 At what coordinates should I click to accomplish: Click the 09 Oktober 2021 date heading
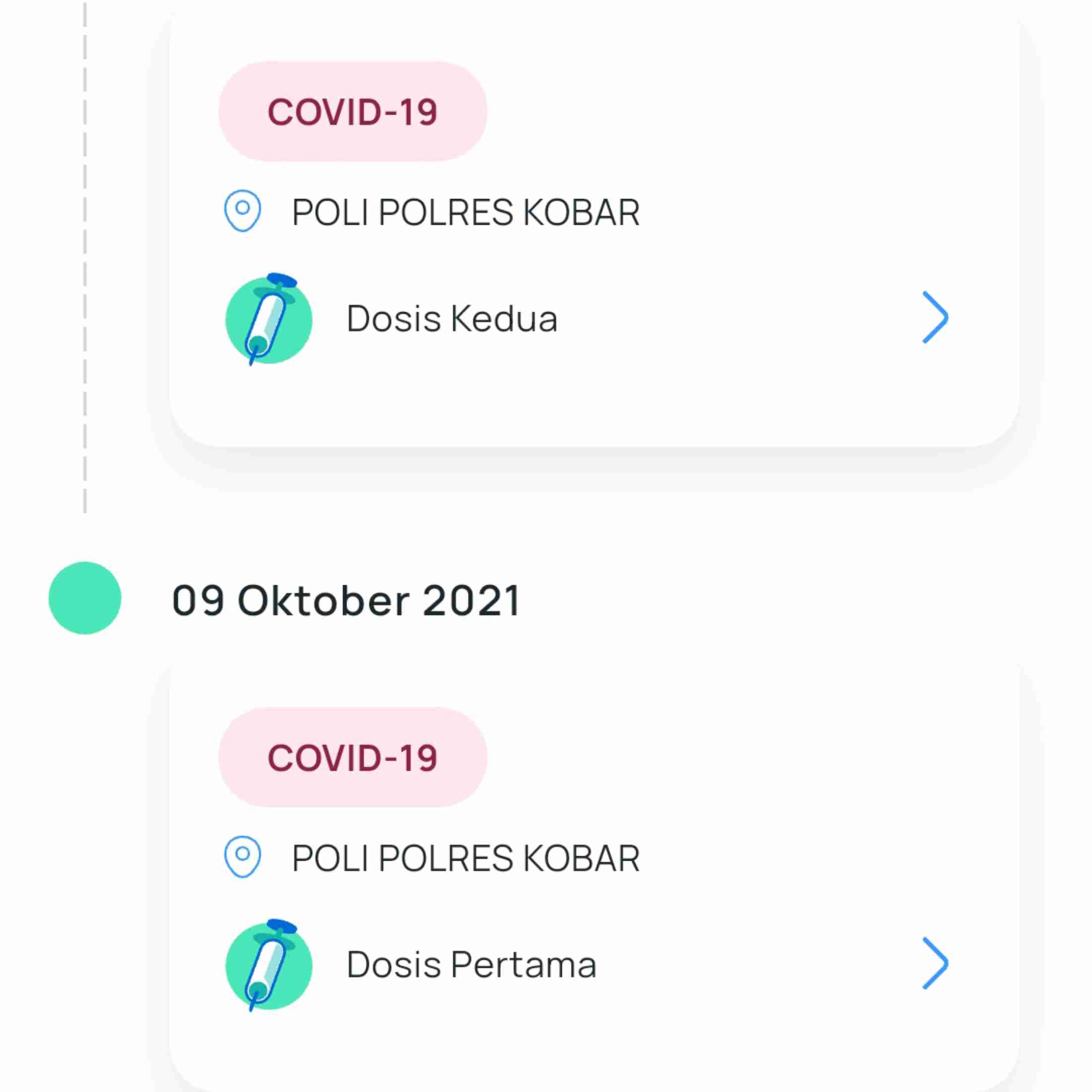345,600
